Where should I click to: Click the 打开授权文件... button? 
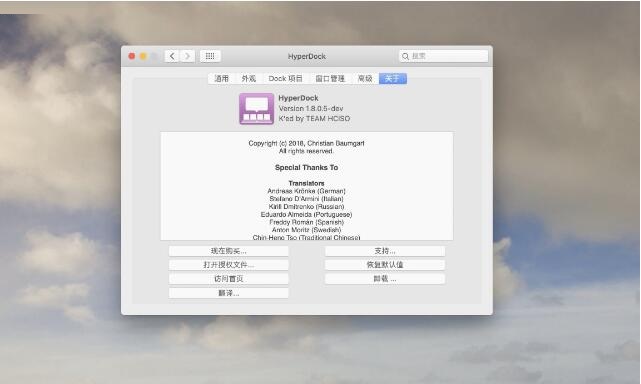tap(229, 265)
